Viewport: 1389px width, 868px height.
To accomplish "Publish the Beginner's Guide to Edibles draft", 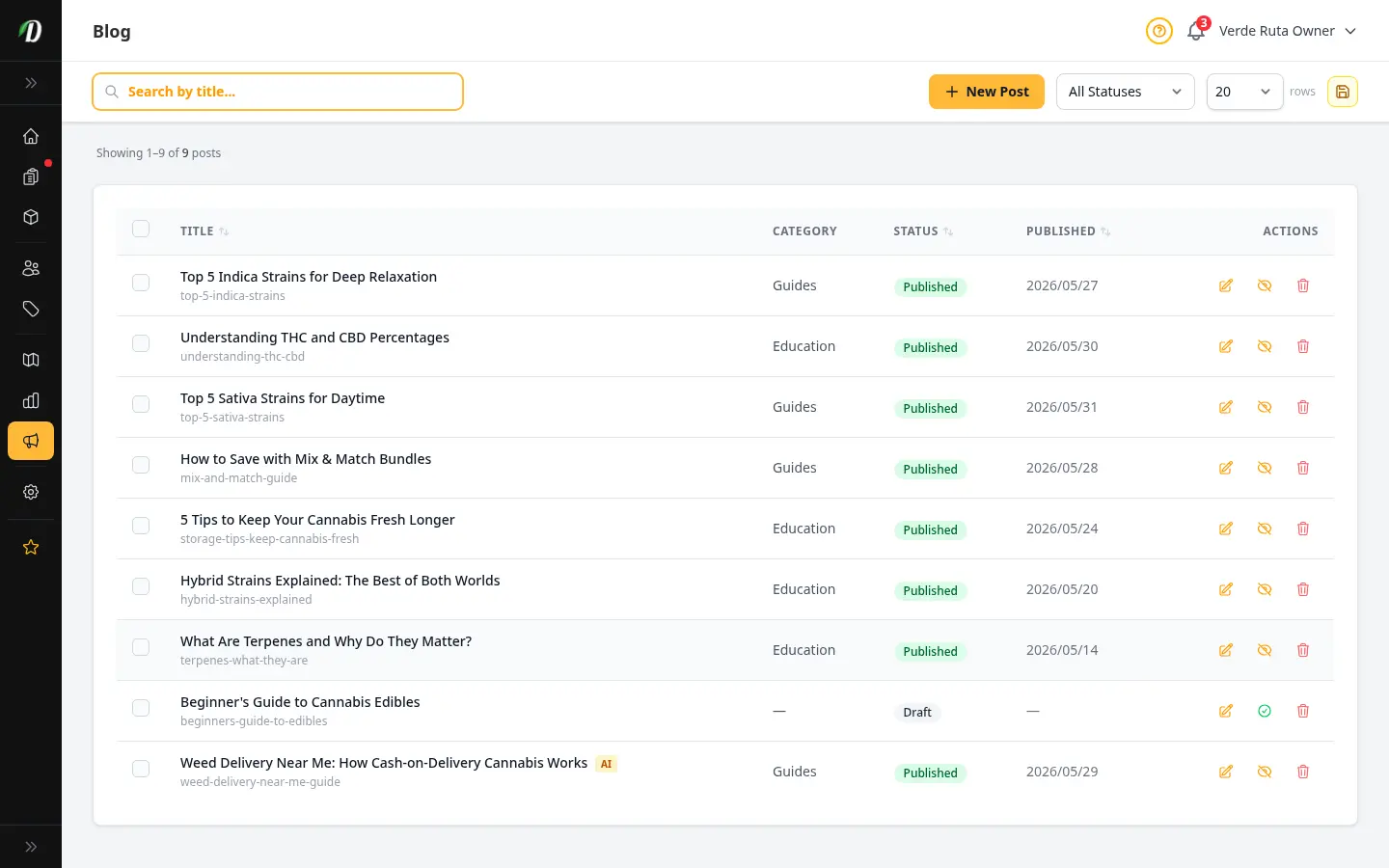I will 1265,711.
